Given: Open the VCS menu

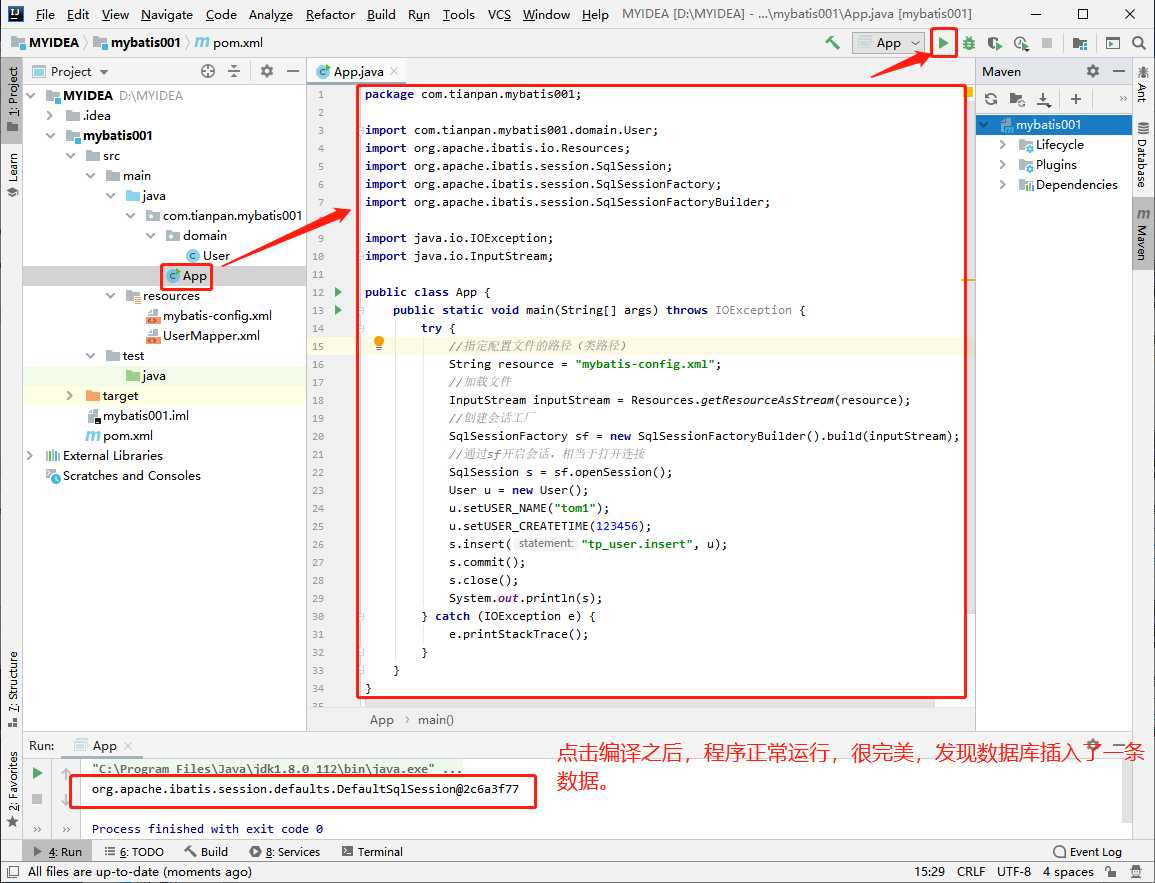Looking at the screenshot, I should pyautogui.click(x=499, y=15).
